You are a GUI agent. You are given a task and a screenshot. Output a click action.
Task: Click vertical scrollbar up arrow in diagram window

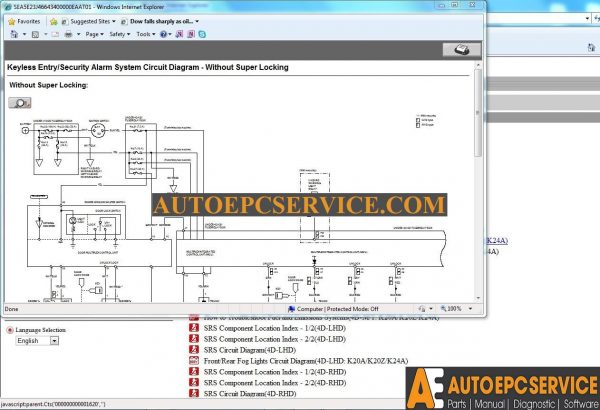tap(478, 66)
